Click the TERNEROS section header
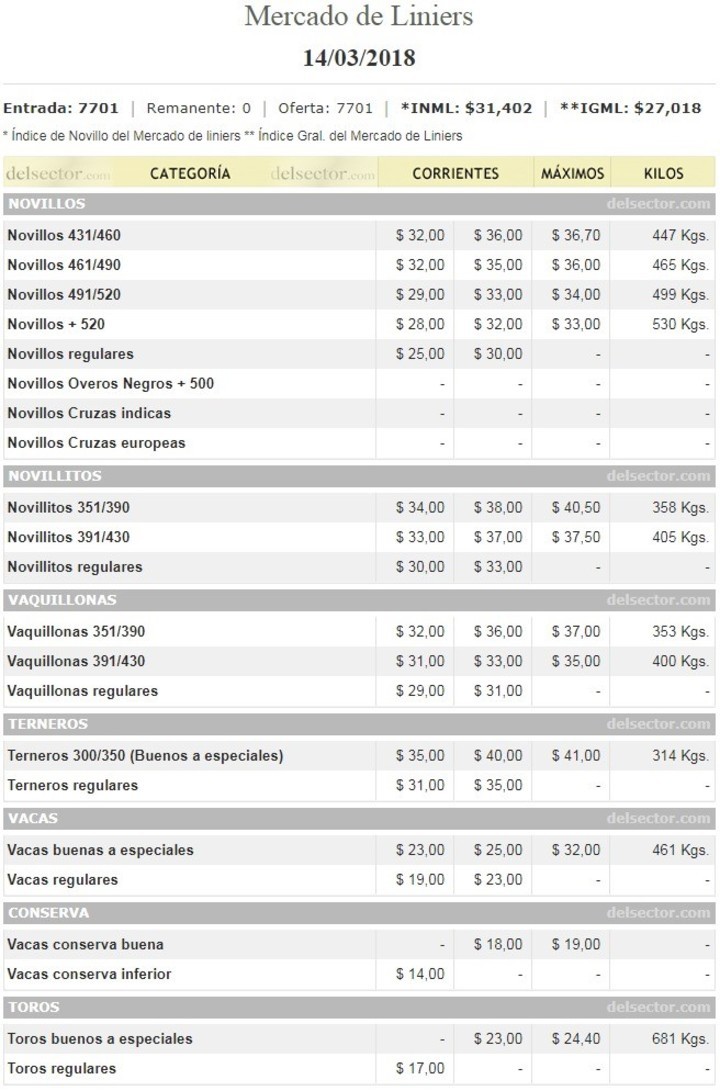Image resolution: width=720 pixels, height=1091 pixels. (x=48, y=724)
